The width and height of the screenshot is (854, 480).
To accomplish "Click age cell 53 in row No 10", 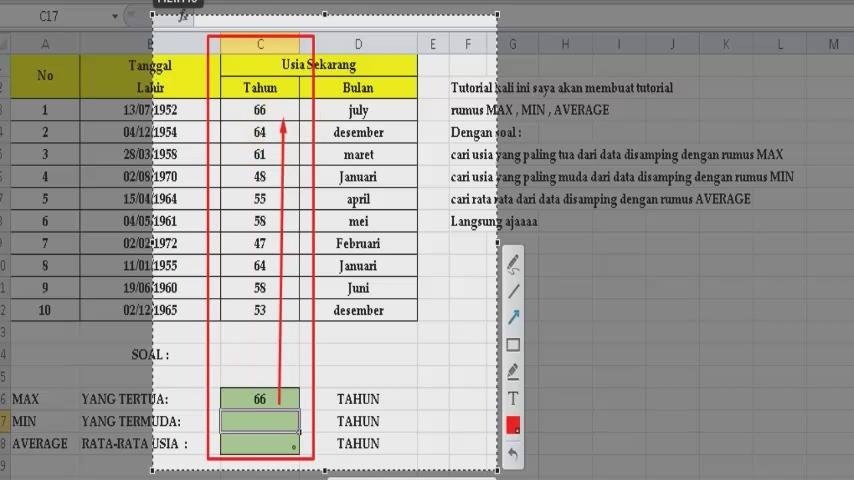I will tap(260, 310).
